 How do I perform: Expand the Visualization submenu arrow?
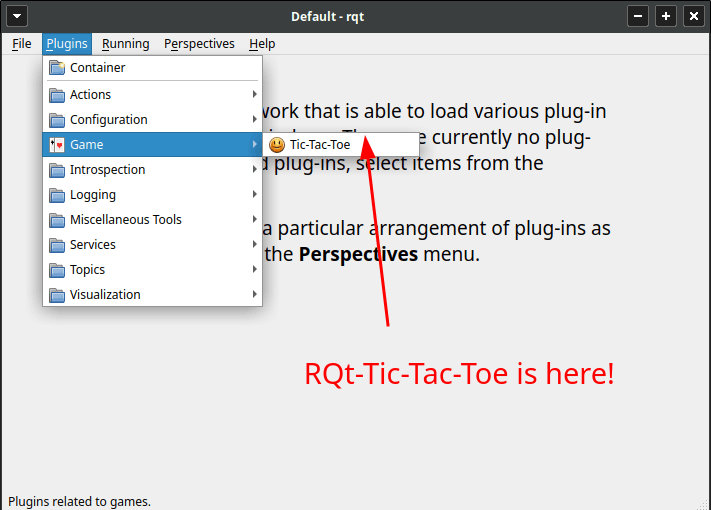point(254,294)
